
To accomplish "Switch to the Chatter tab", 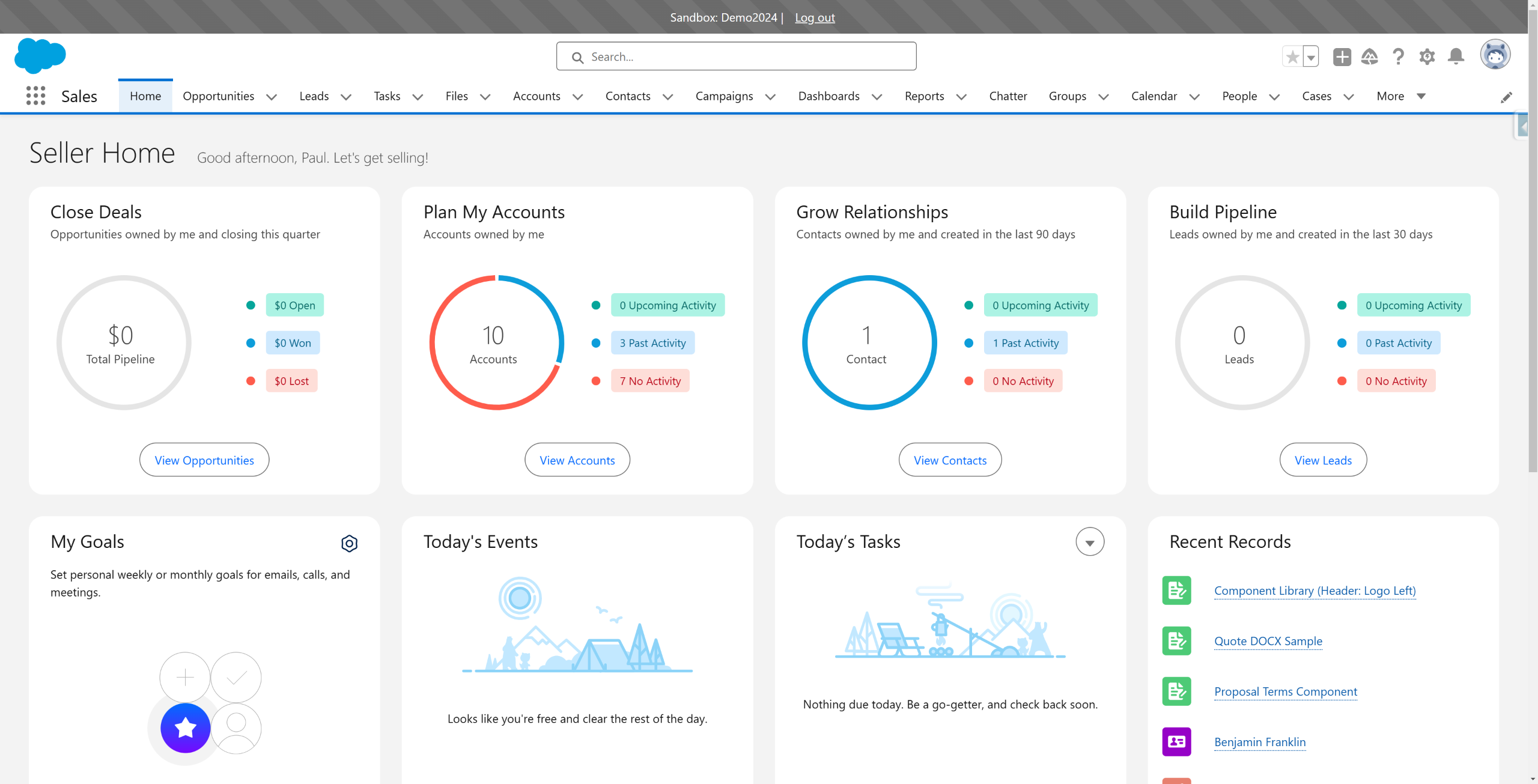I will [1008, 96].
